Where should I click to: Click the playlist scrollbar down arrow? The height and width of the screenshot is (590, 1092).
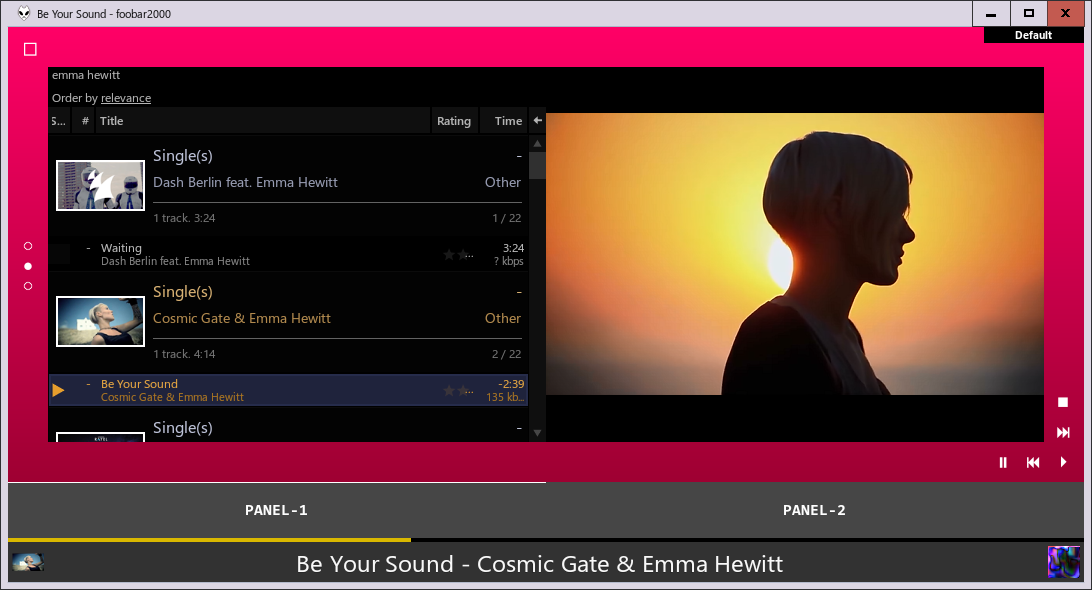[x=537, y=433]
